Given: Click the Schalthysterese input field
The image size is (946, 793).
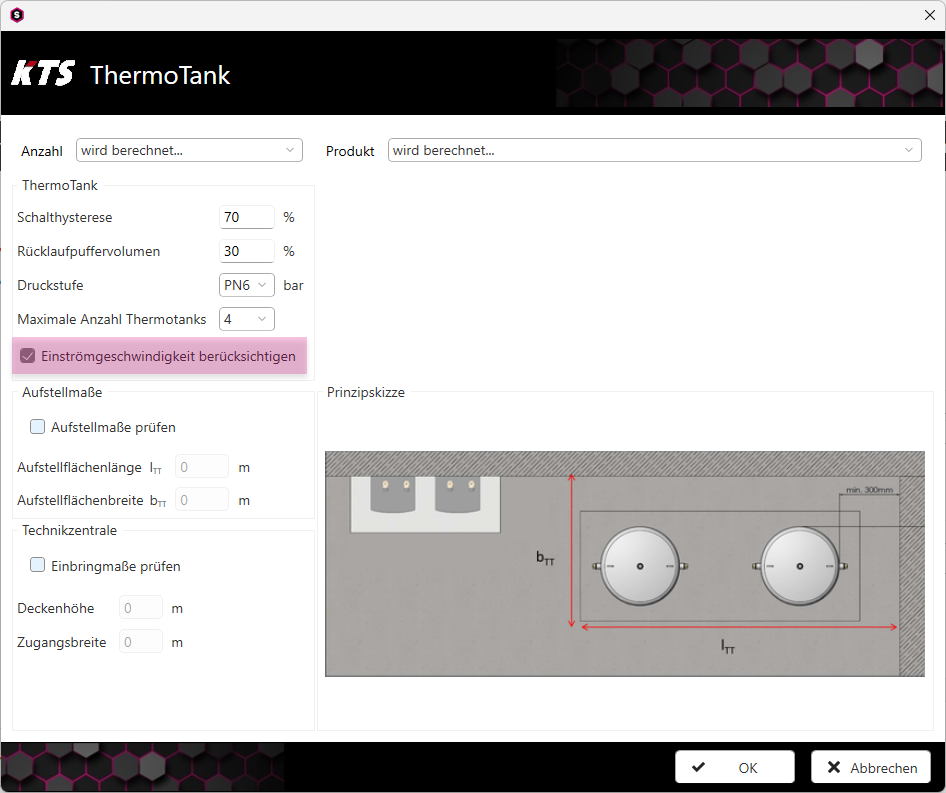Looking at the screenshot, I should tap(247, 217).
